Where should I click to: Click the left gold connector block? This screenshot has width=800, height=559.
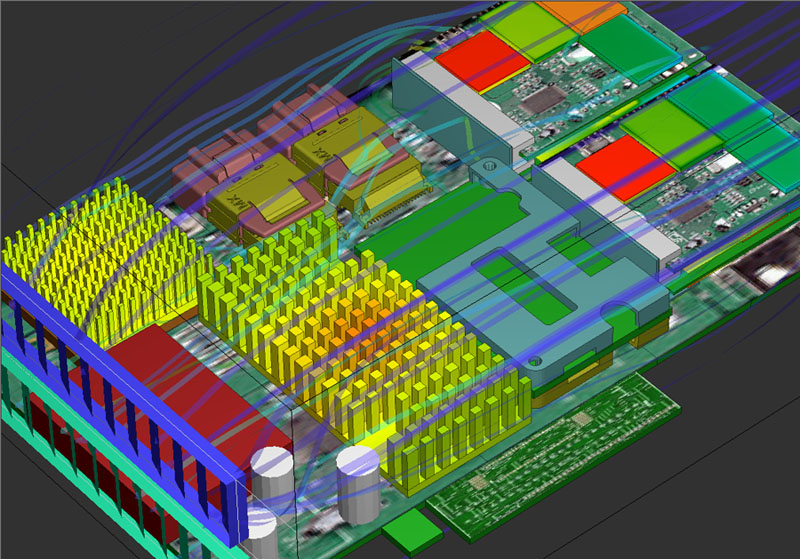(247, 197)
